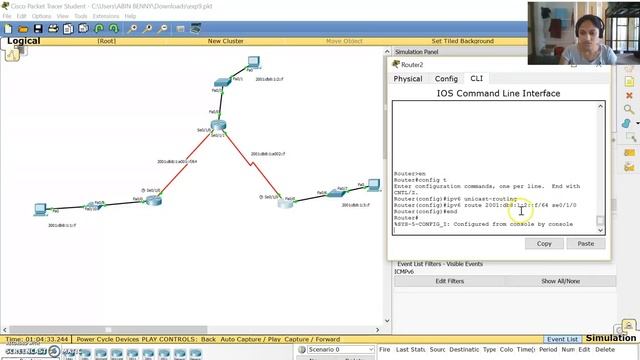Open the Help menu

click(130, 16)
